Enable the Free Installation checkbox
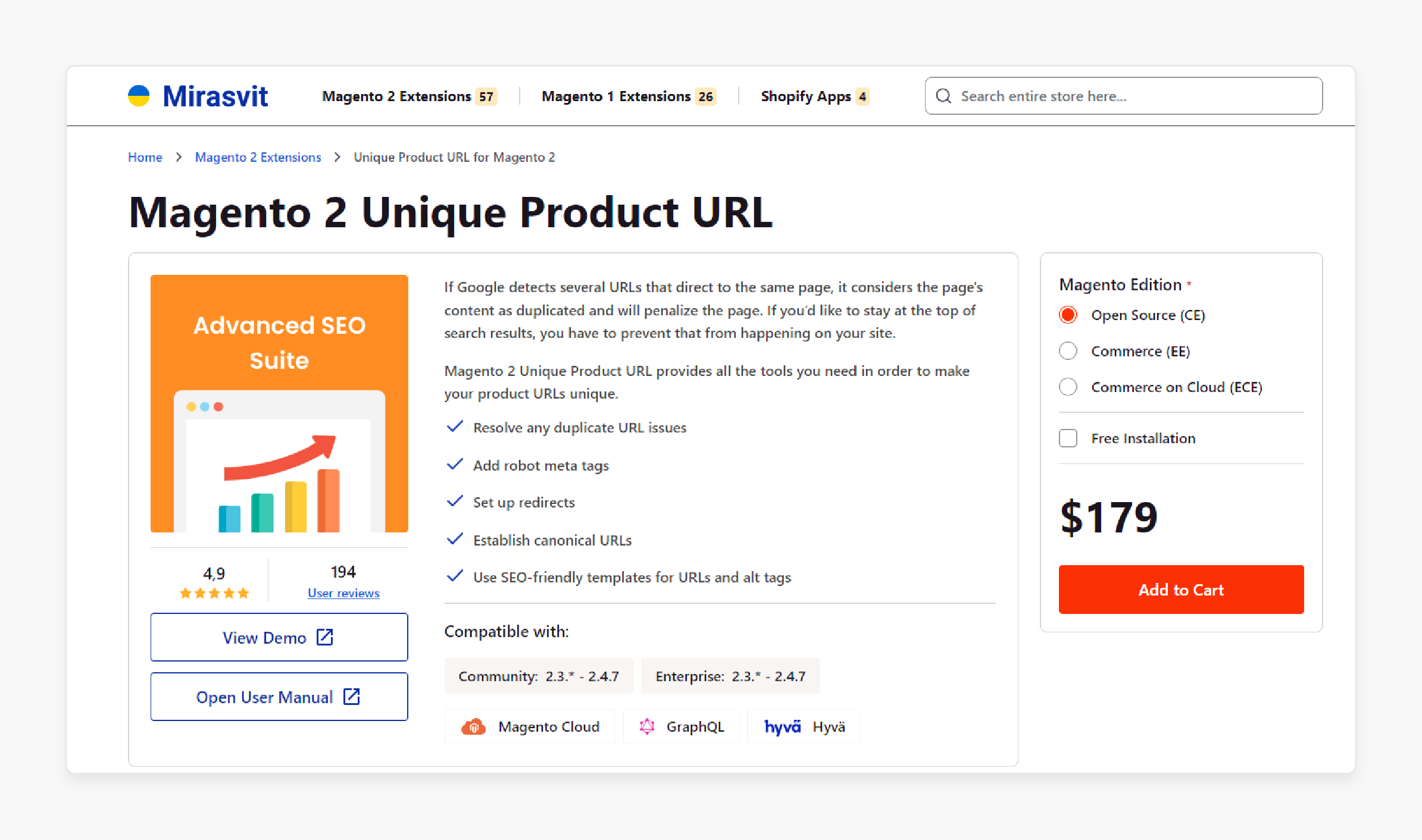Viewport: 1422px width, 840px height. (1068, 438)
